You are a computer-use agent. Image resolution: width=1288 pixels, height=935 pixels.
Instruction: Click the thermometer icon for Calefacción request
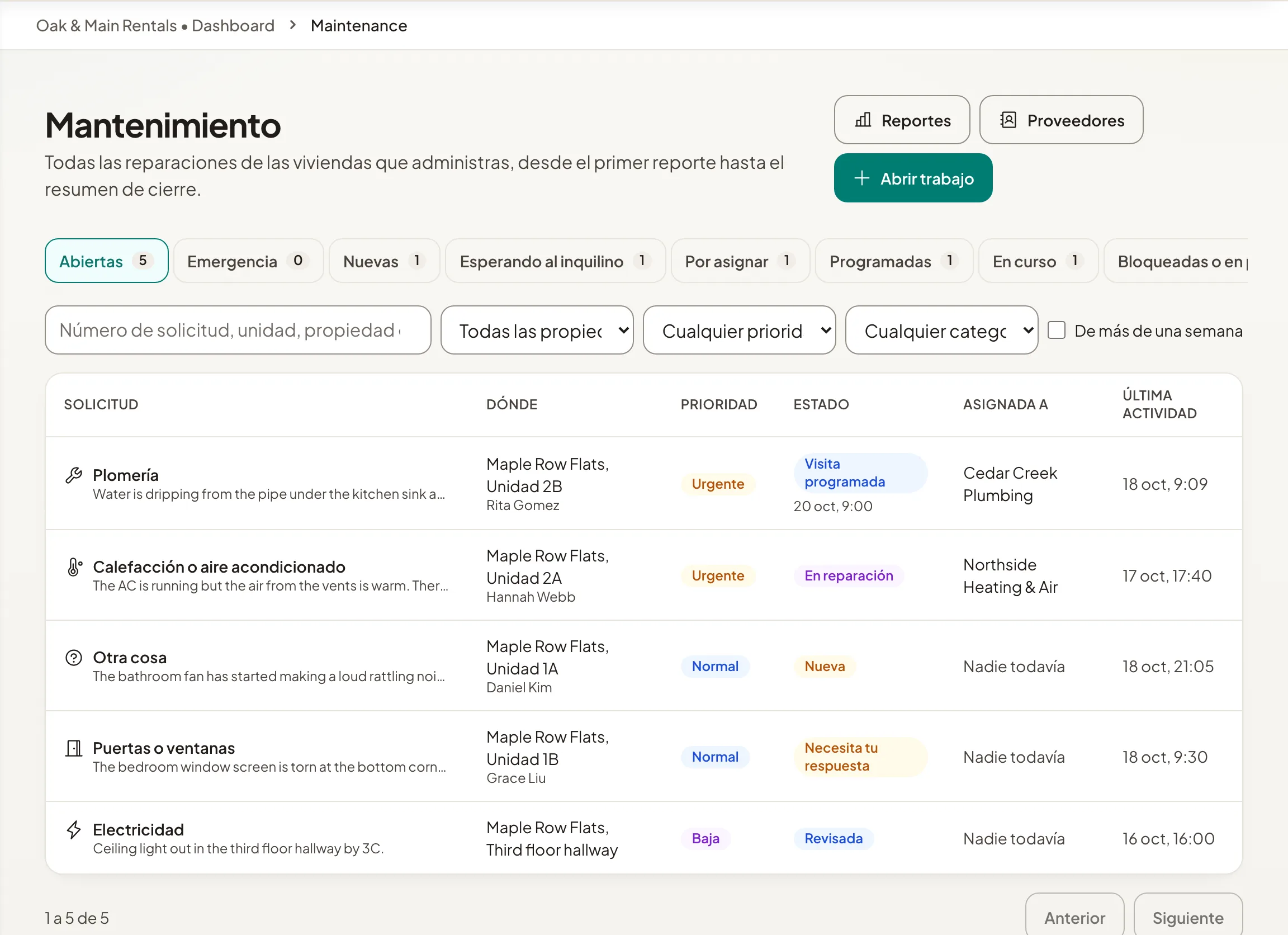pos(74,566)
